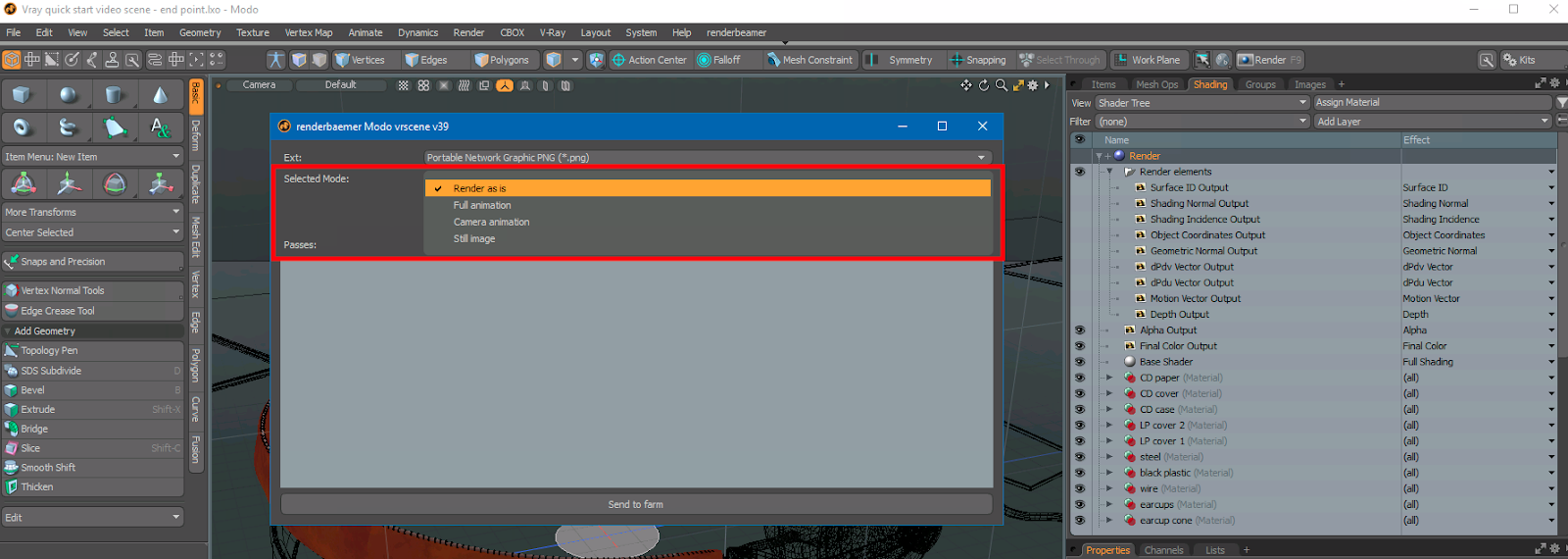Click the Bevel tool

pyautogui.click(x=92, y=389)
